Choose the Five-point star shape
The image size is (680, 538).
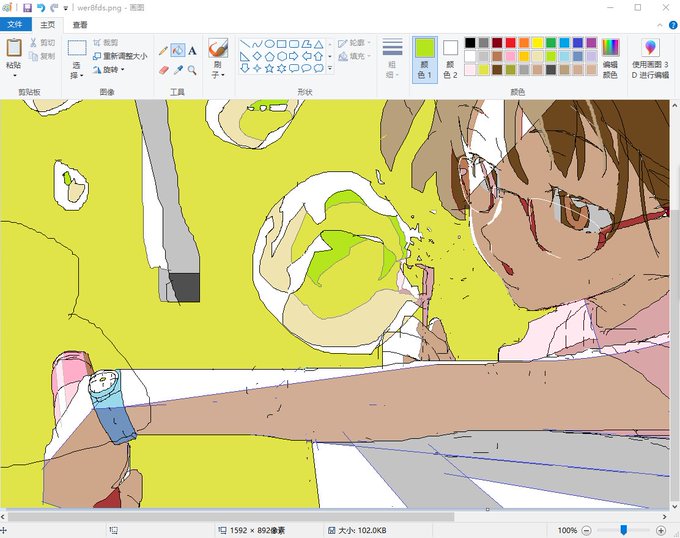pos(269,68)
